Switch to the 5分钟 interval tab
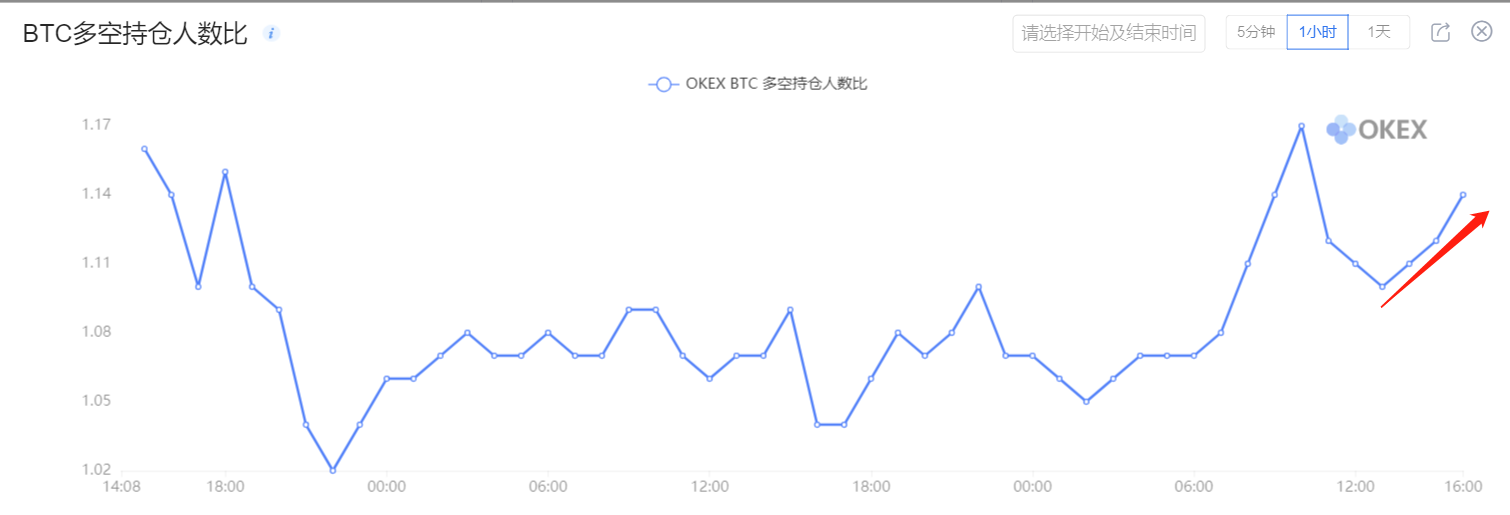This screenshot has width=1510, height=515. [x=1256, y=32]
